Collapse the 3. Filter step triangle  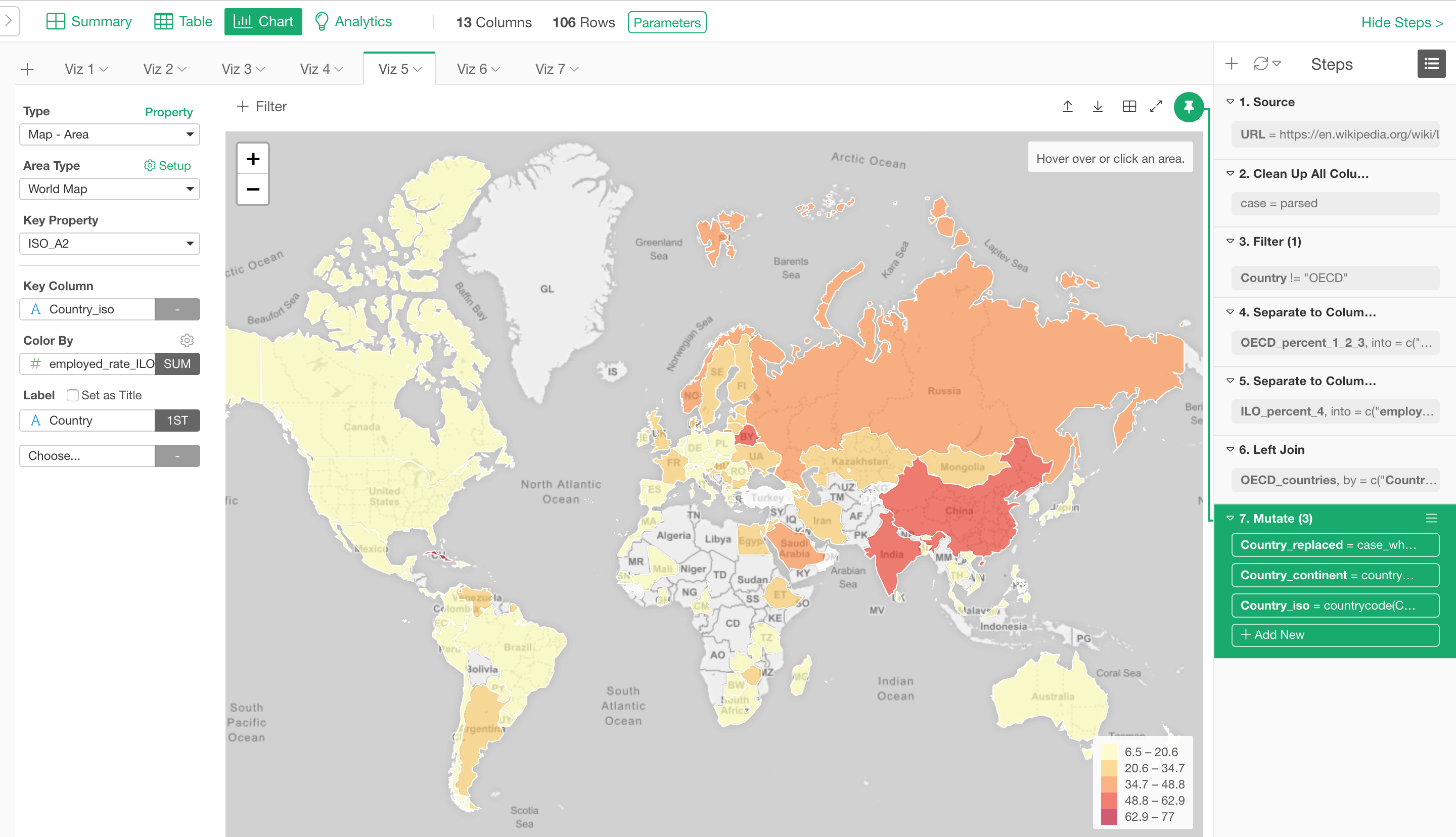[1230, 242]
